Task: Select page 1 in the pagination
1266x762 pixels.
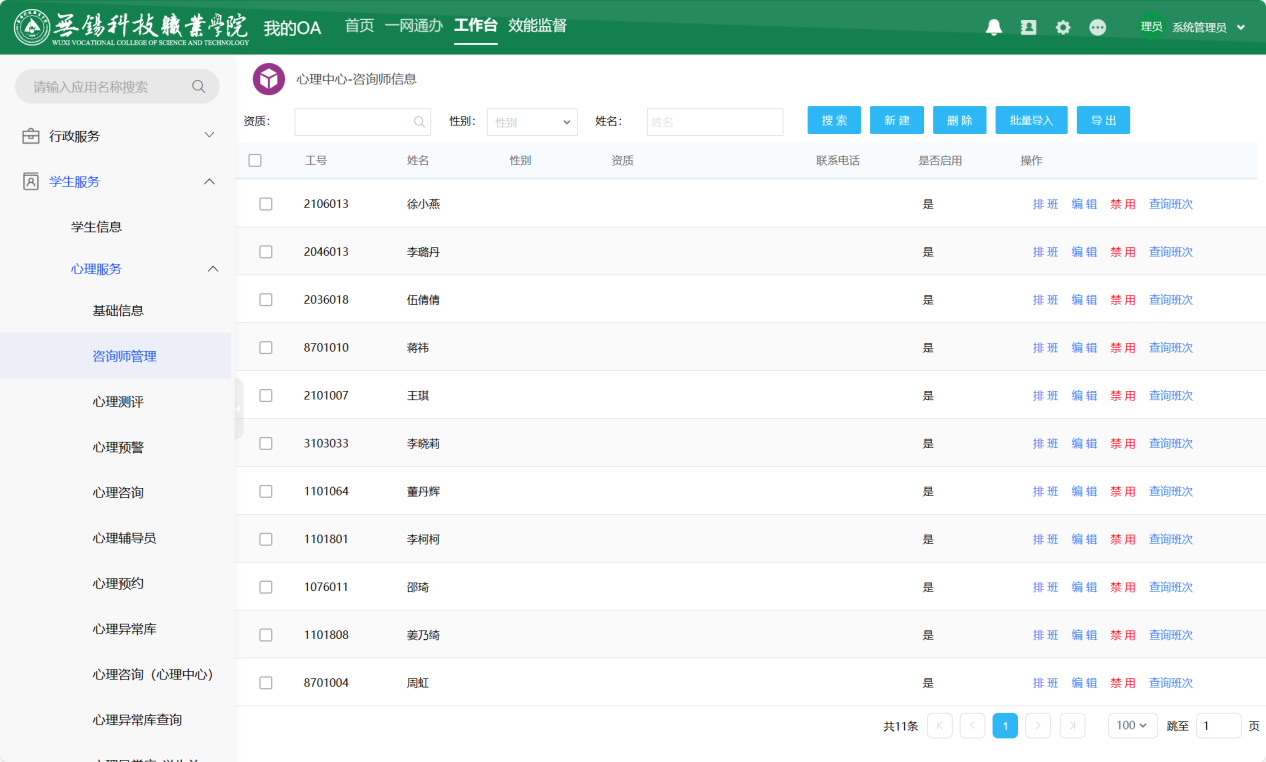Action: 1005,726
